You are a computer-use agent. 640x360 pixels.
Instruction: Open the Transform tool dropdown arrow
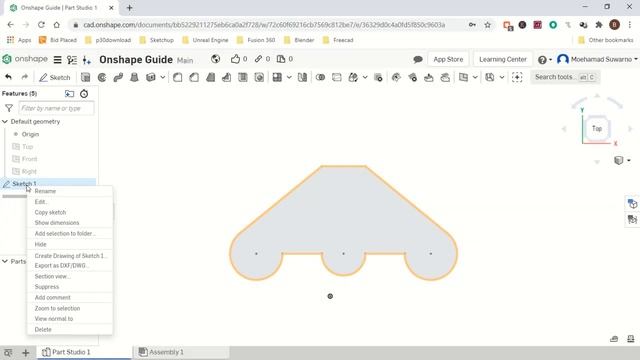pos(365,77)
